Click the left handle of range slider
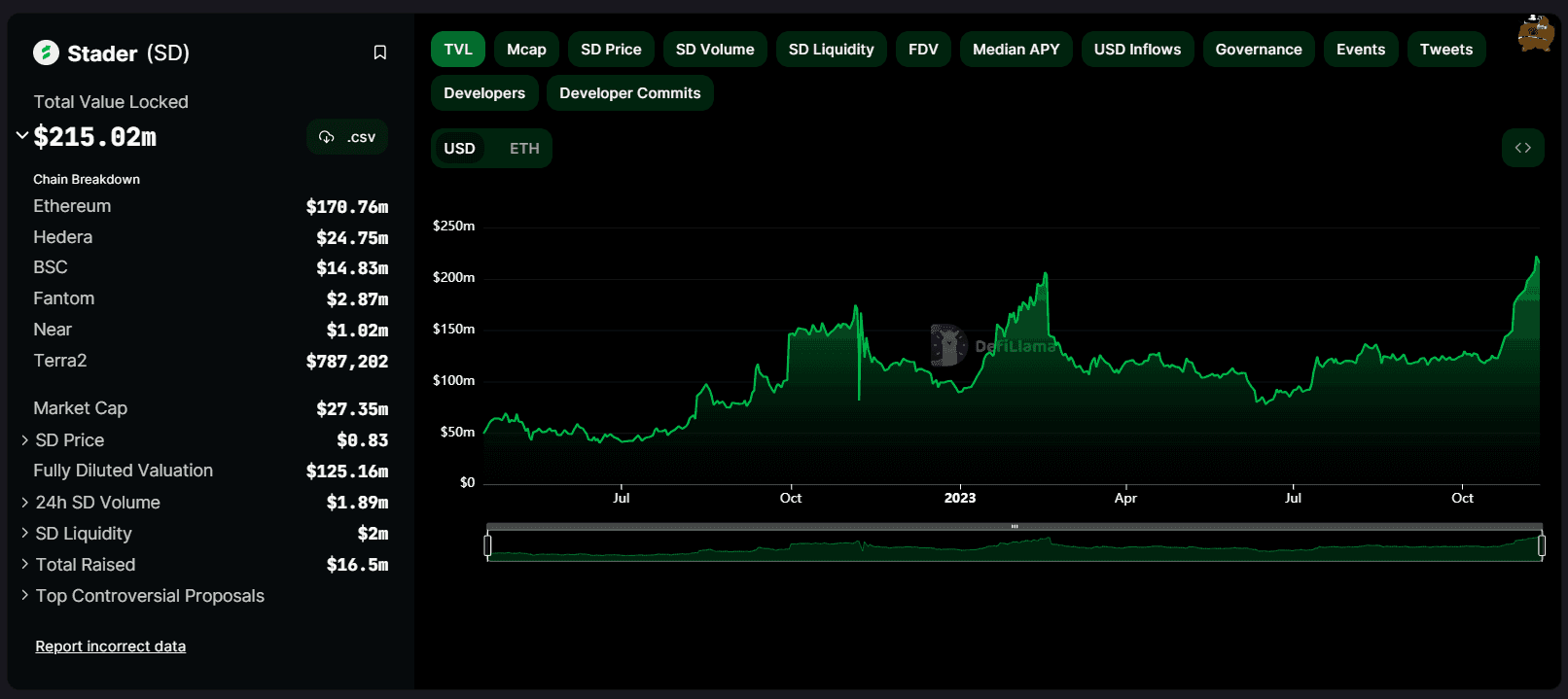Viewport: 1568px width, 699px height. click(x=487, y=545)
